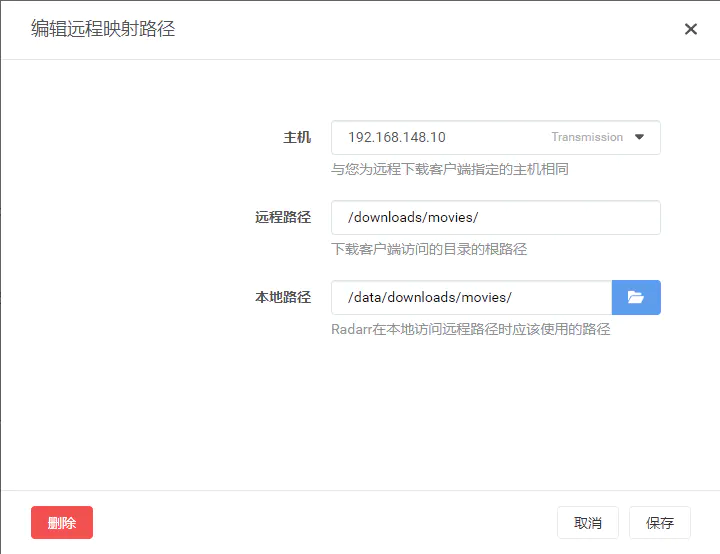Screen dimensions: 720x554
Task: Click the blank header area right of the title
Action: pos(427,29)
